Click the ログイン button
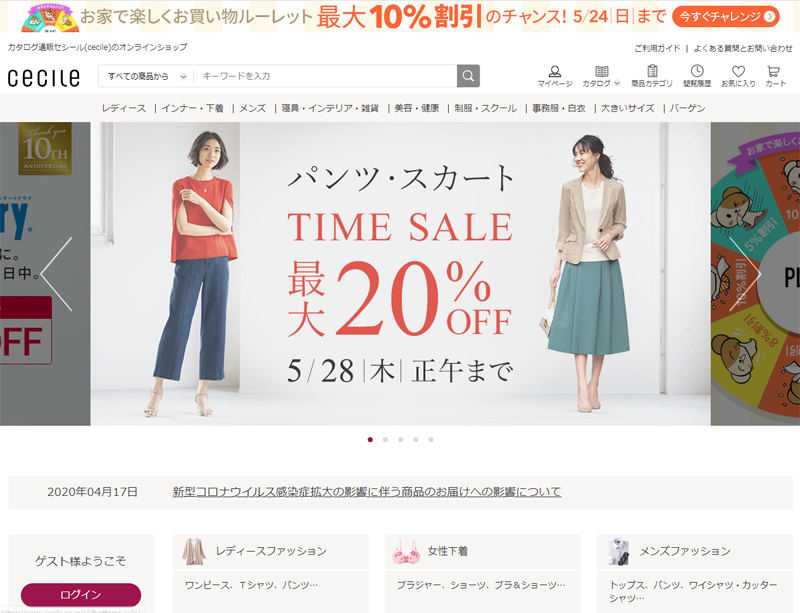800x613 pixels. tap(81, 595)
